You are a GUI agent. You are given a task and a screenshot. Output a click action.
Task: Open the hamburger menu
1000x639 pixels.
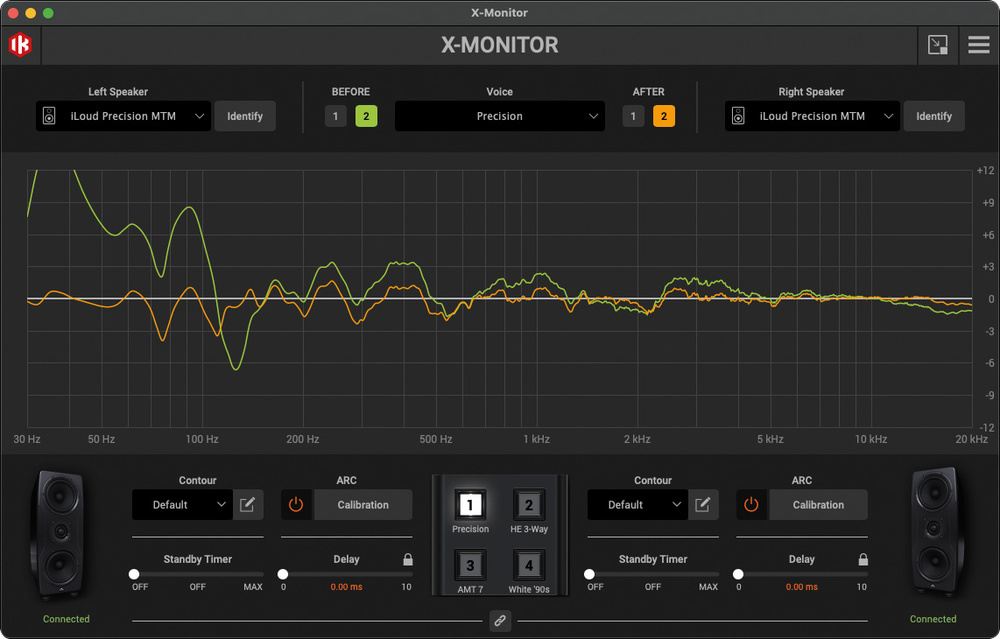tap(978, 45)
